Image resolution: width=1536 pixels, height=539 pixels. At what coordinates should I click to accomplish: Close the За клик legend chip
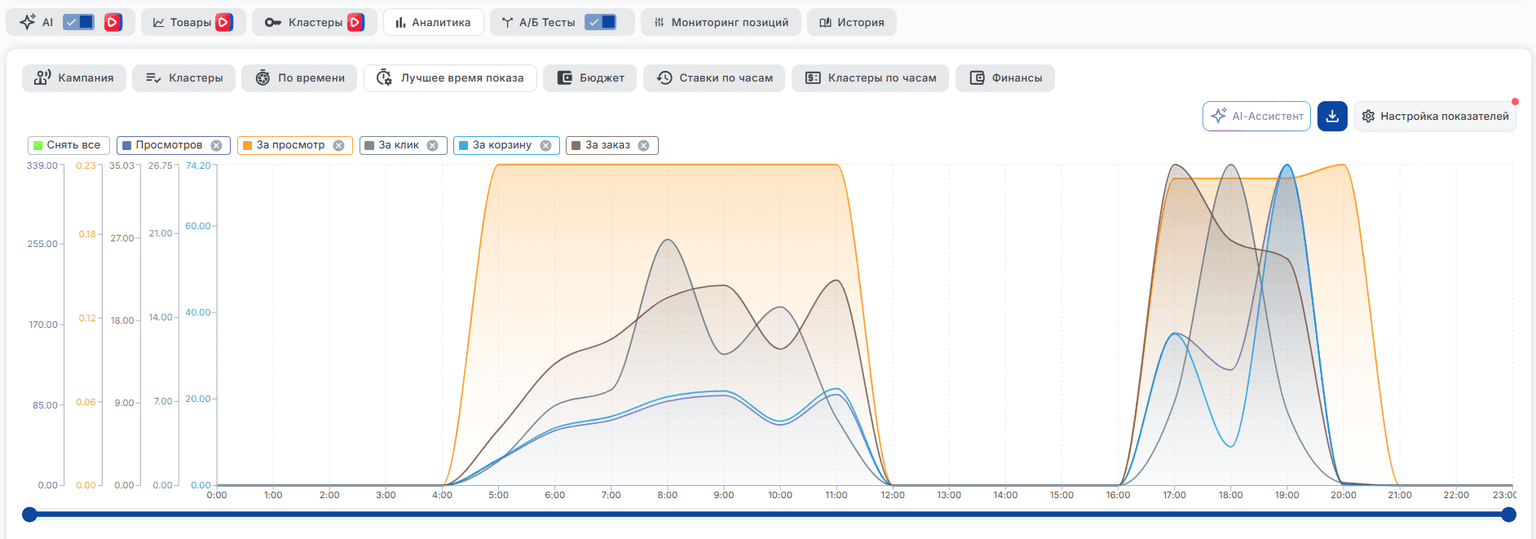[x=432, y=145]
